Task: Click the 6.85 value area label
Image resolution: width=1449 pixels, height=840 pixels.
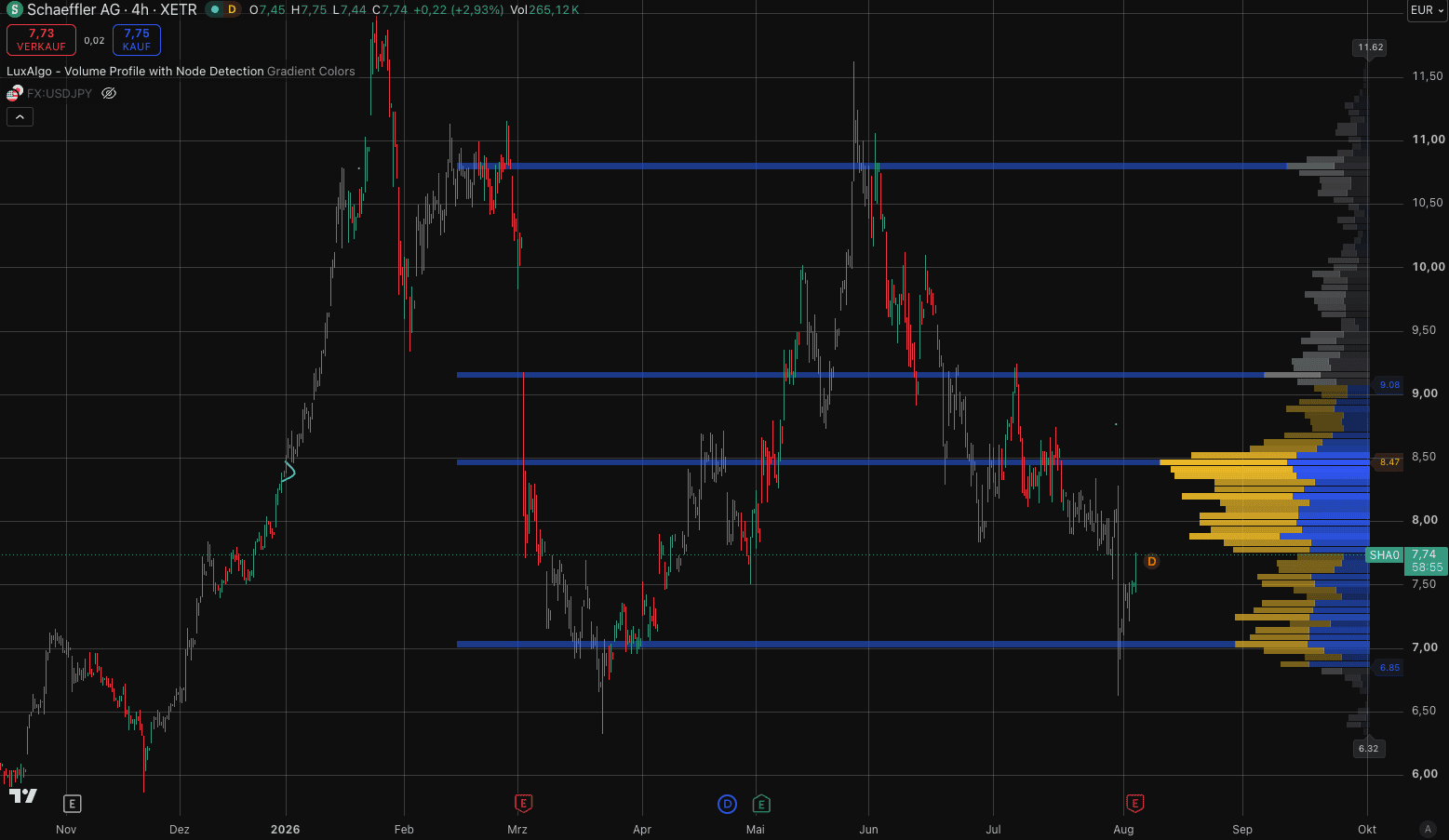Action: coord(1389,668)
